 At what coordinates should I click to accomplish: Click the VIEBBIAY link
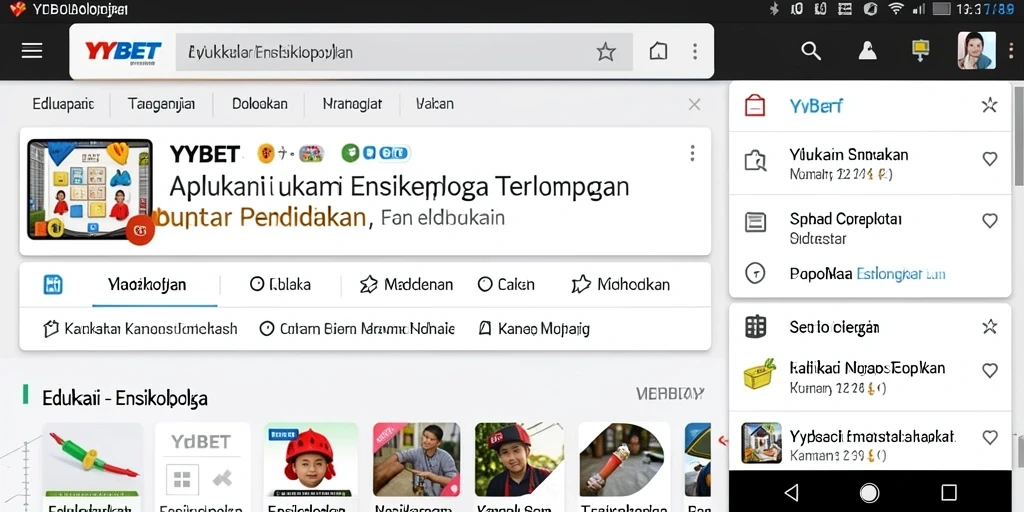coord(669,394)
